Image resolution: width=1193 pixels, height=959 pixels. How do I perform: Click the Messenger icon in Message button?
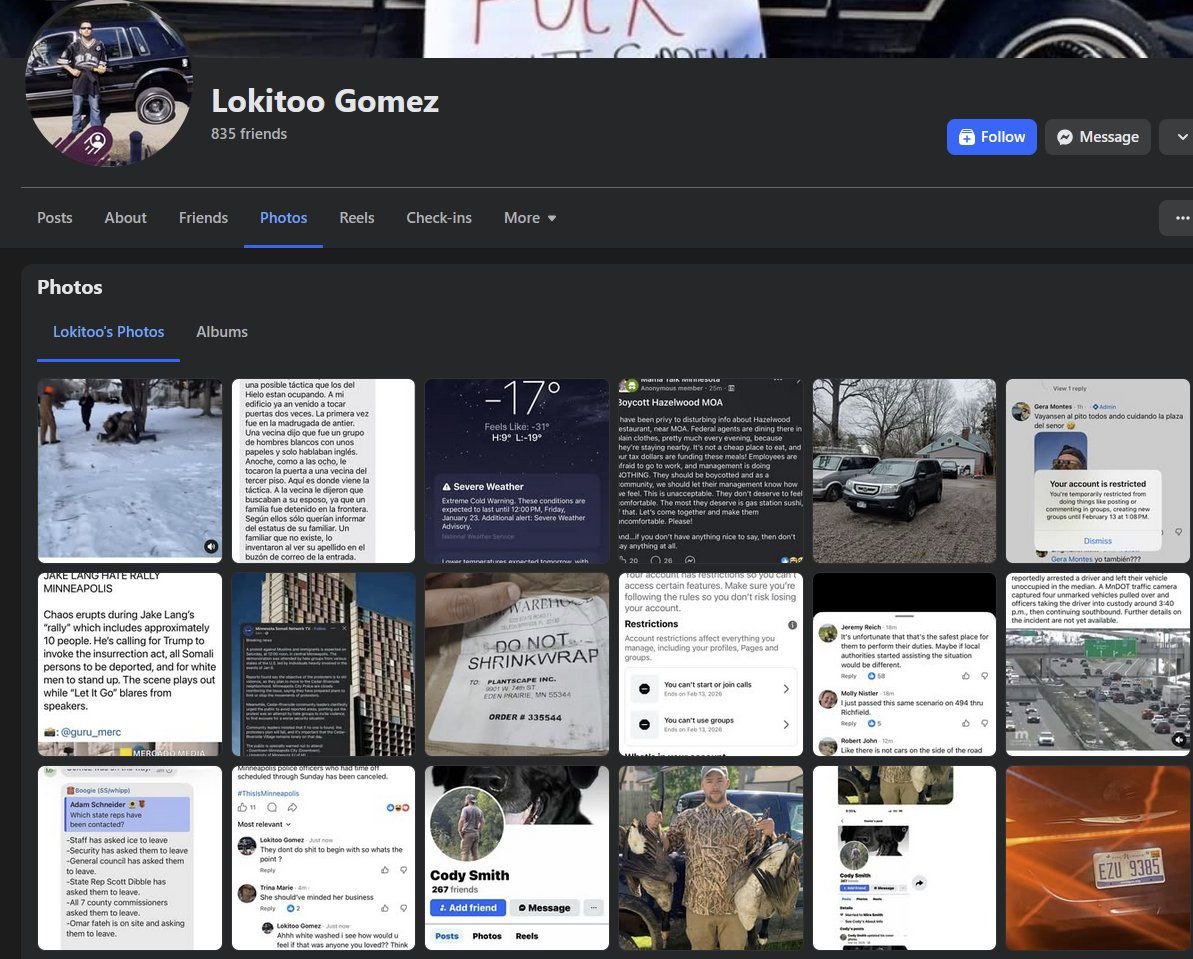click(x=1065, y=137)
